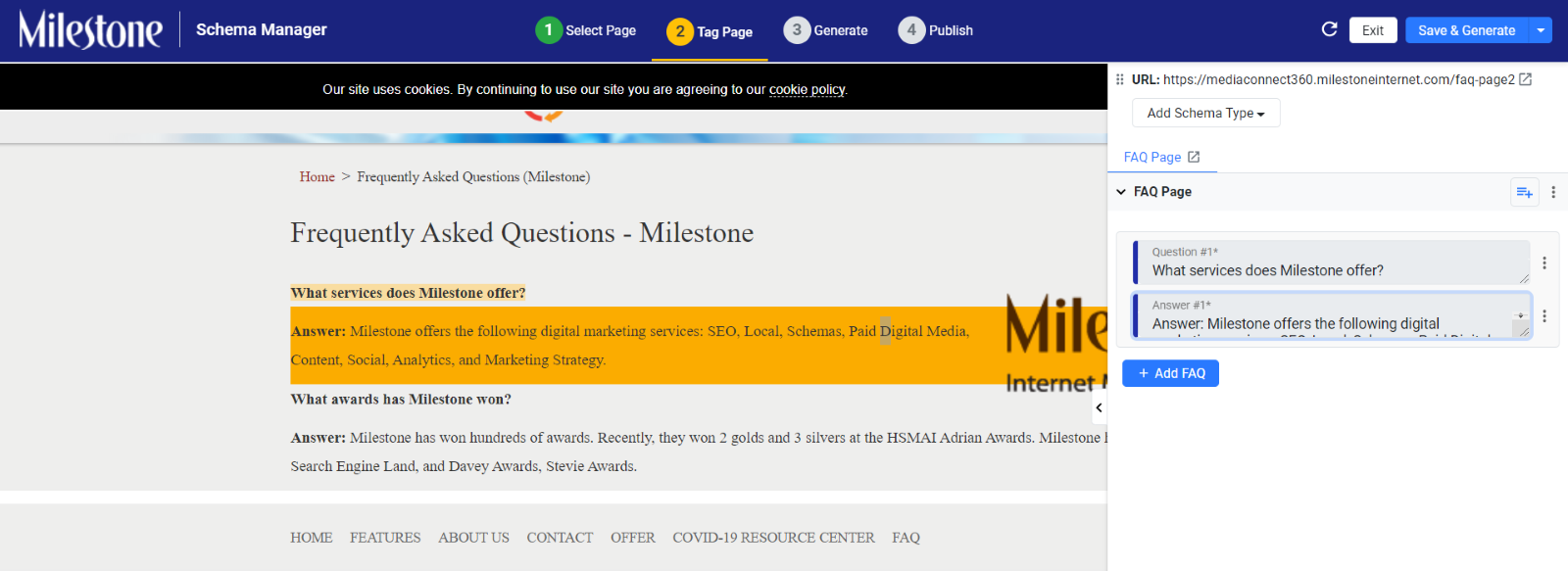Click the Exit button
Image resolution: width=1568 pixels, height=571 pixels.
click(x=1373, y=30)
